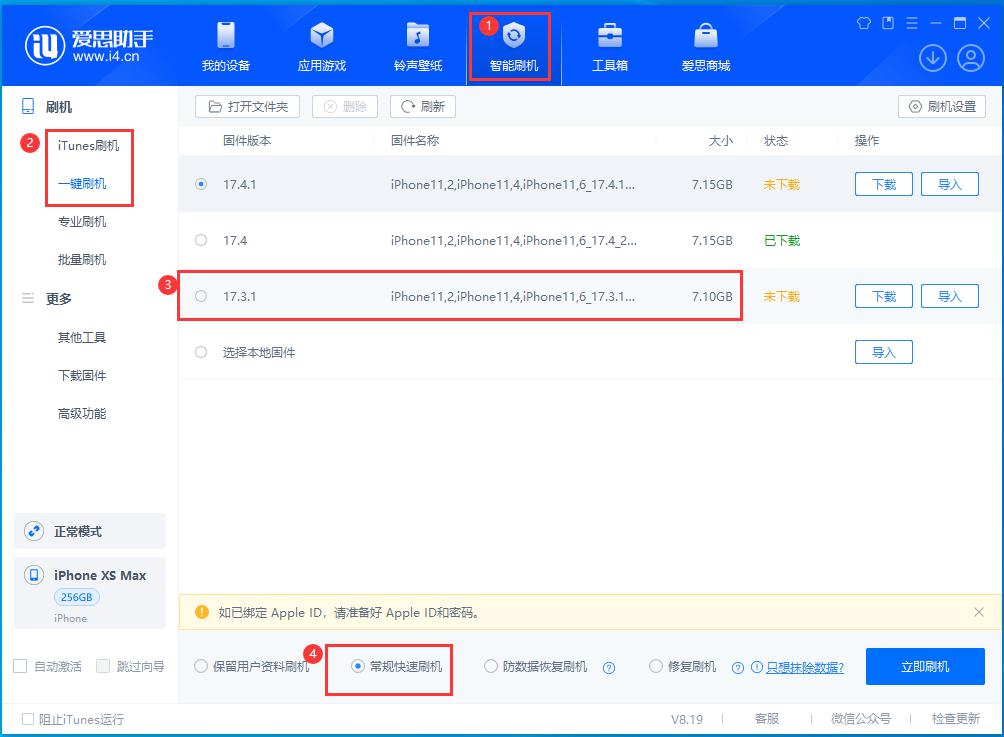Open the 我的设备 device panel
The height and width of the screenshot is (737, 1004).
[x=225, y=45]
